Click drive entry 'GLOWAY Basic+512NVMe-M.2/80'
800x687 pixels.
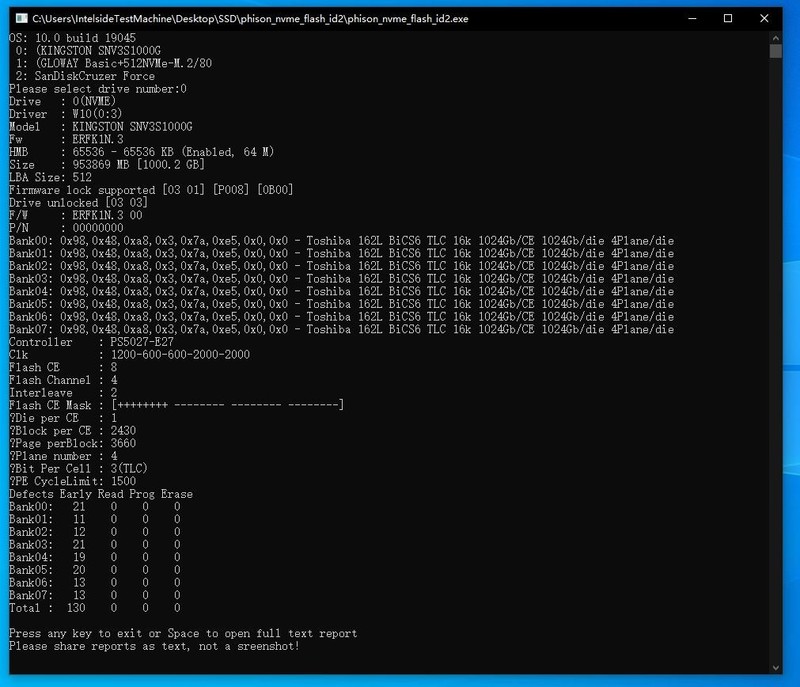pos(113,63)
